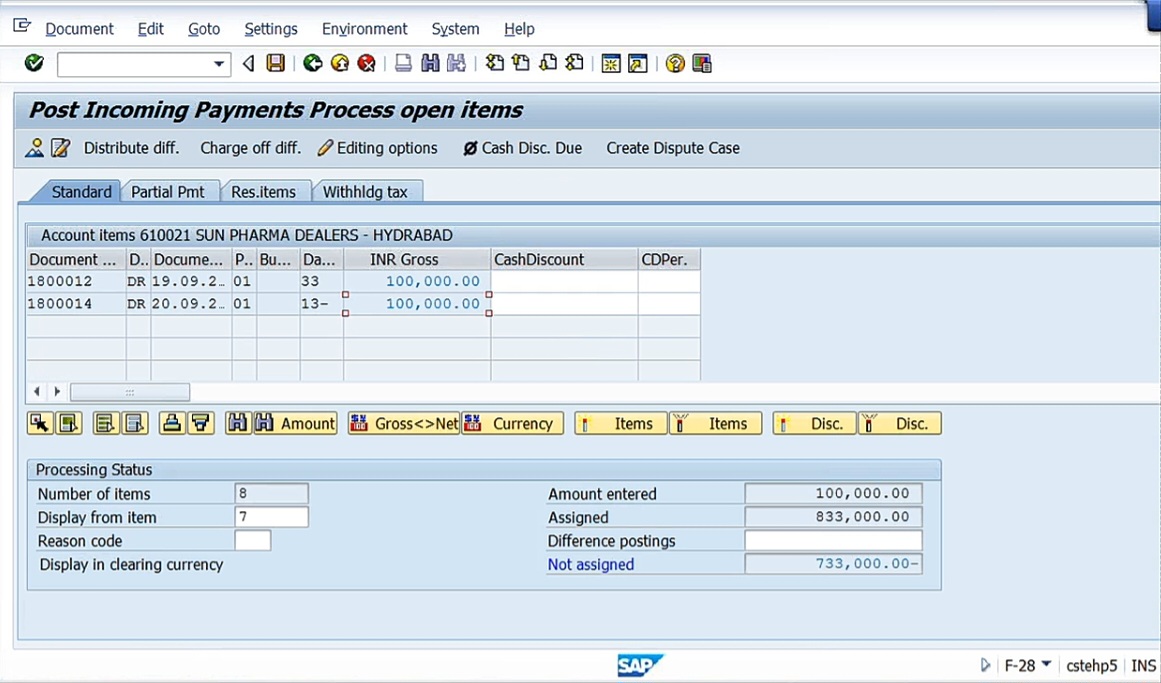Click the Activate Items button (first Items)
The height and width of the screenshot is (683, 1161).
[621, 424]
